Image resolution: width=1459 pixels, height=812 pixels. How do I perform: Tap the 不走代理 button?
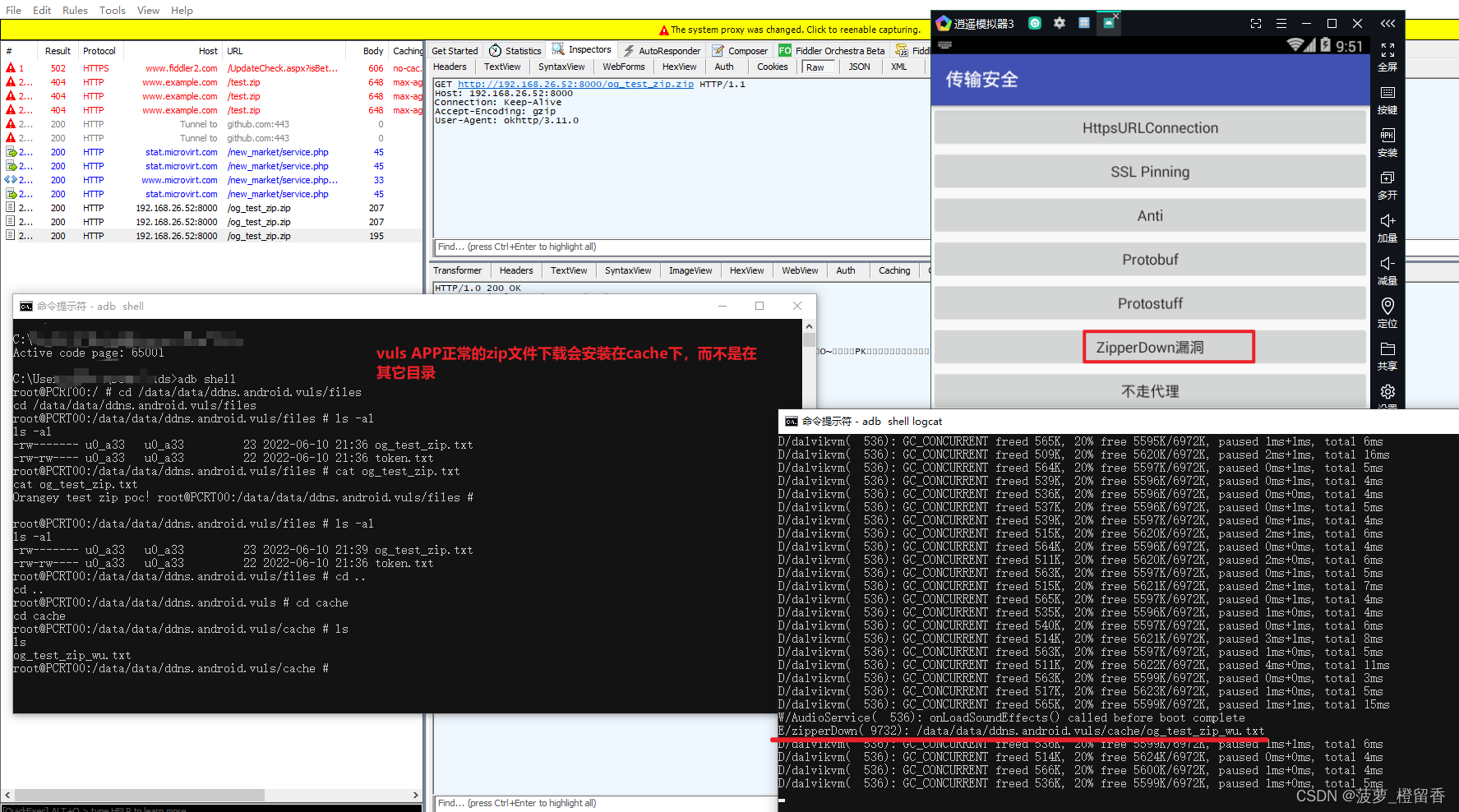(1150, 391)
